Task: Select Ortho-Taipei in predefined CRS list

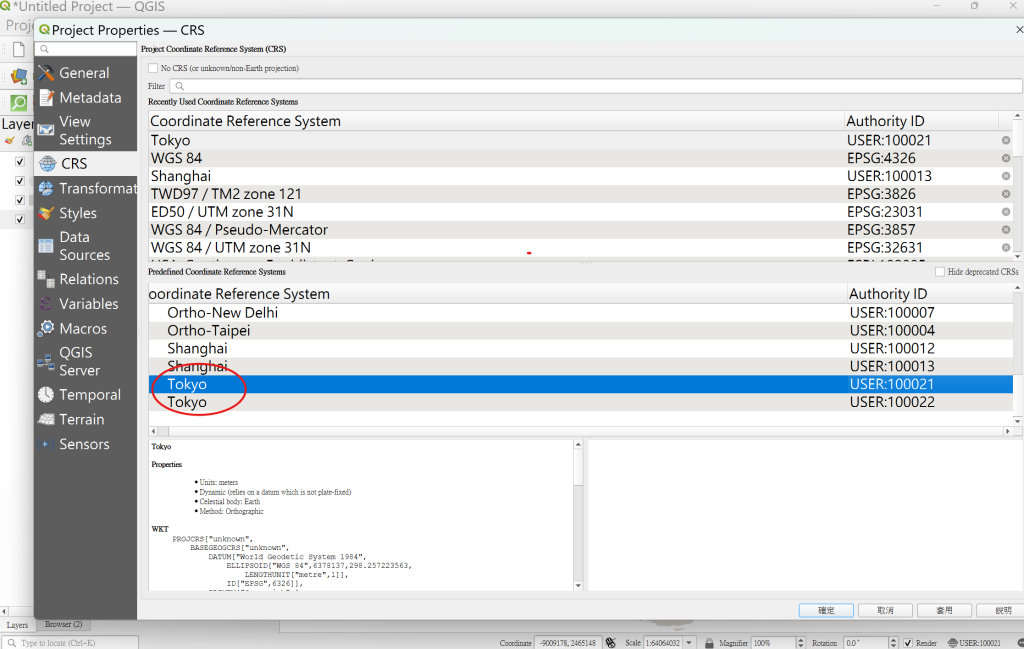Action: pyautogui.click(x=581, y=330)
